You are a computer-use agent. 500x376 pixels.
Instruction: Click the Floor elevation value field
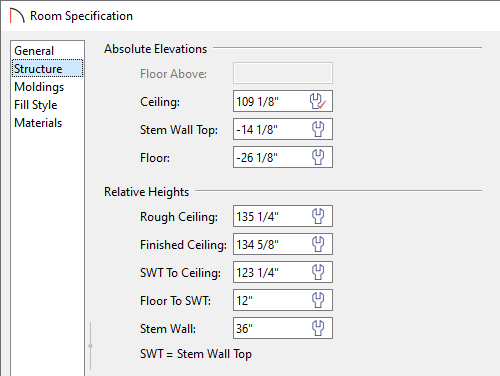click(x=283, y=157)
